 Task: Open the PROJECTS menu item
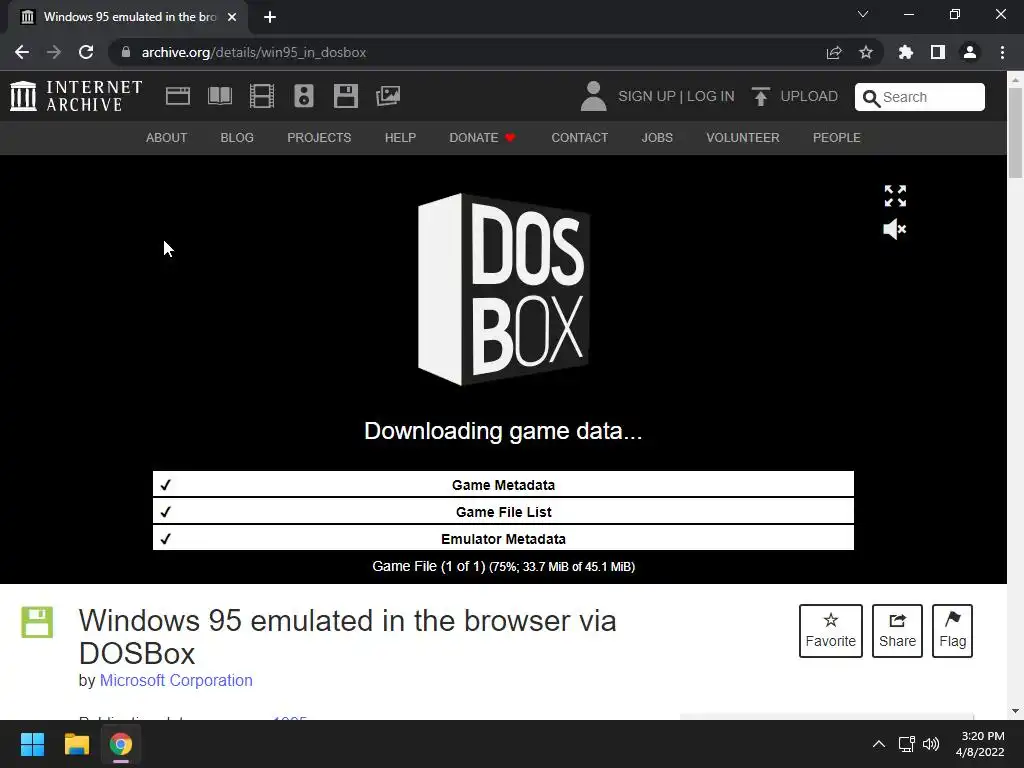(319, 138)
